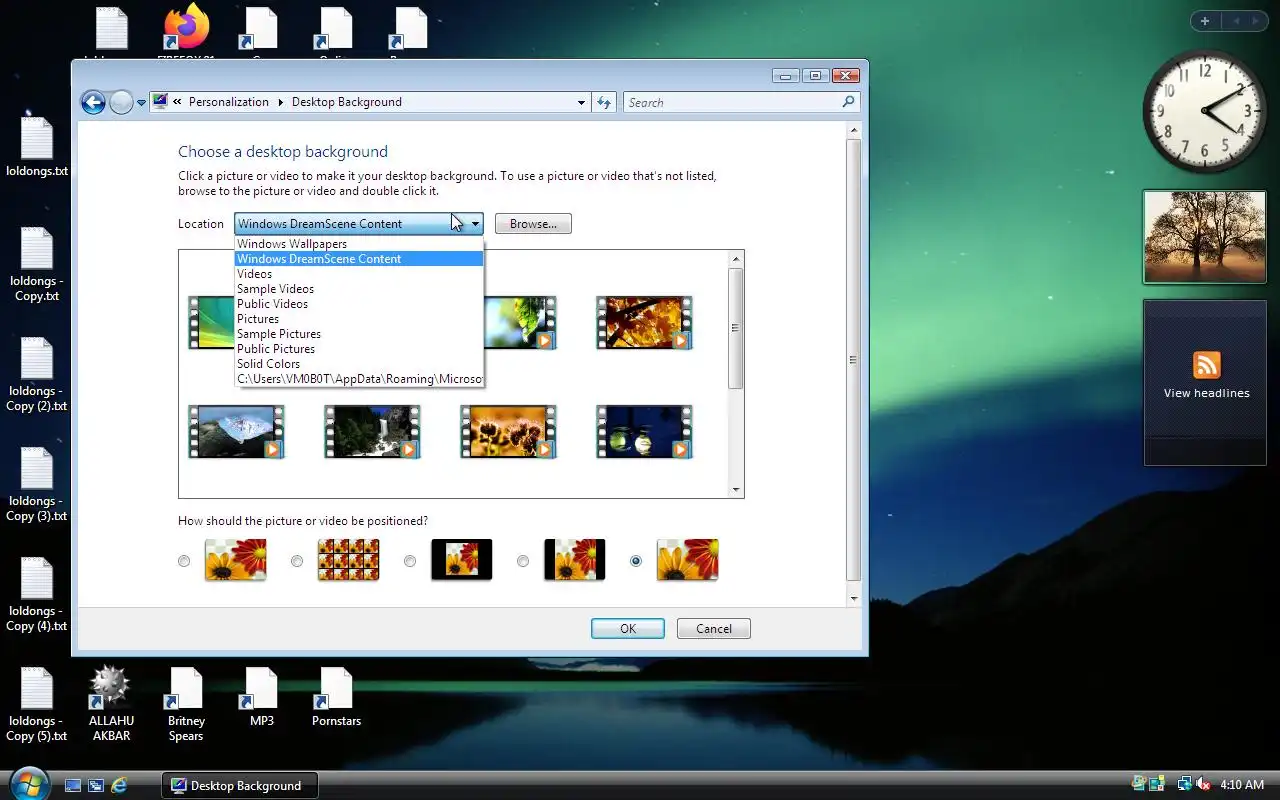Click Personalization in the address breadcrumb
The width and height of the screenshot is (1280, 800).
point(229,102)
